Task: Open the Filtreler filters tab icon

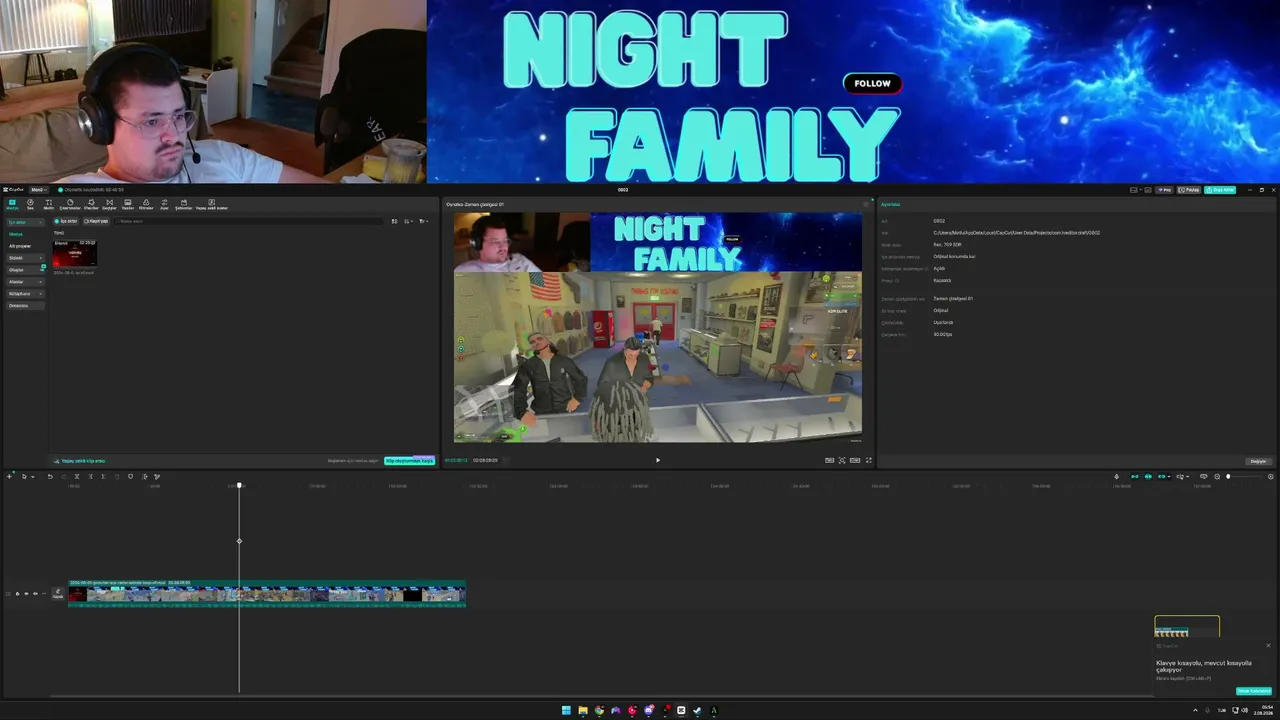Action: click(146, 204)
